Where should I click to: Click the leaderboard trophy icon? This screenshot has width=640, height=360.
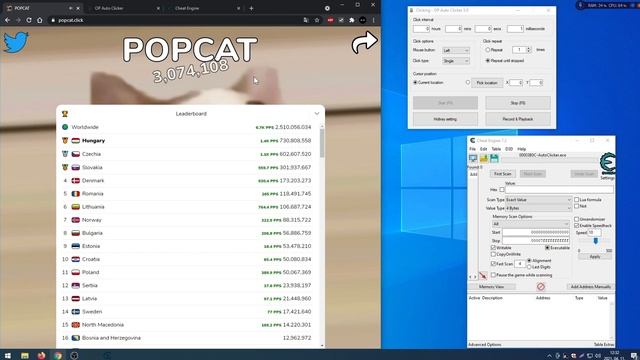(65, 114)
